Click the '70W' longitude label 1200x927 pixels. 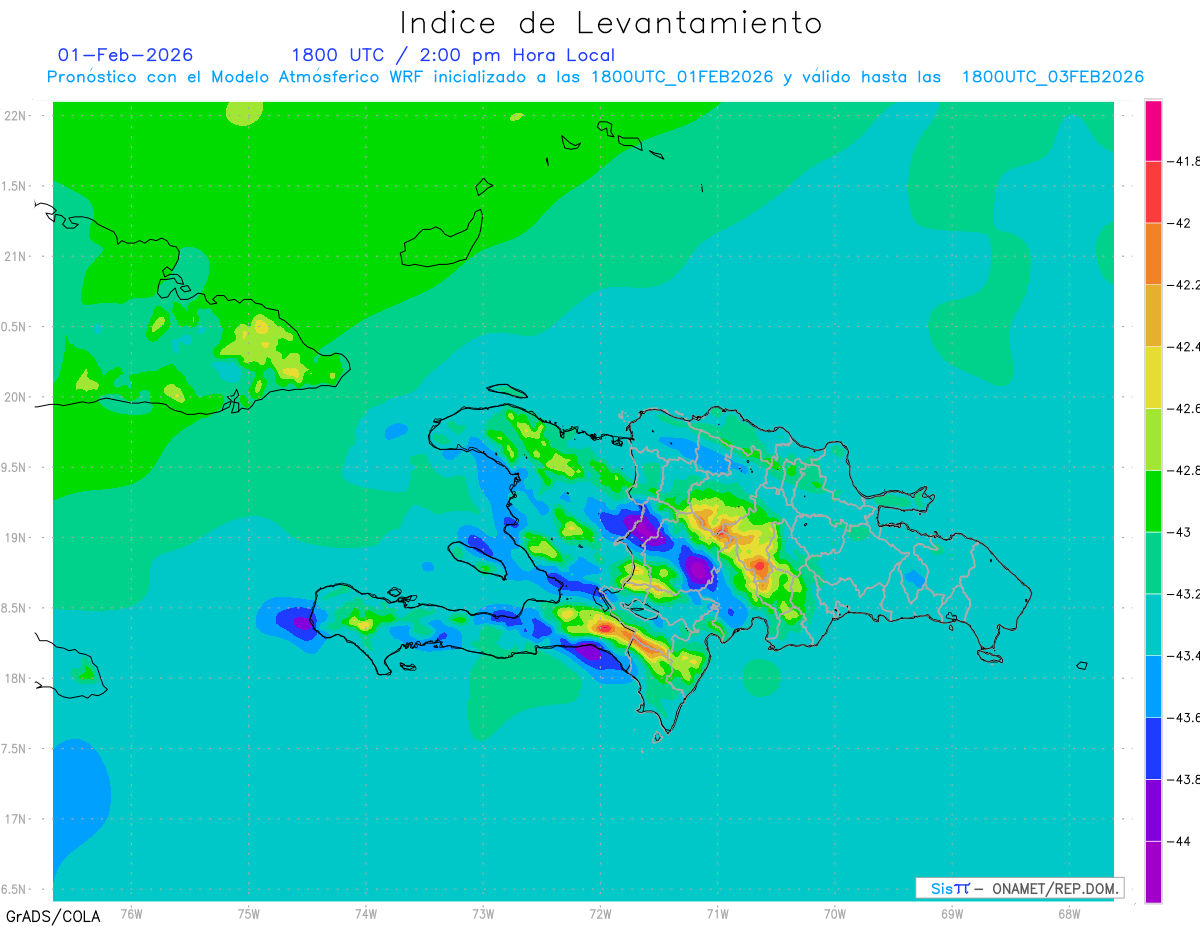pos(835,913)
